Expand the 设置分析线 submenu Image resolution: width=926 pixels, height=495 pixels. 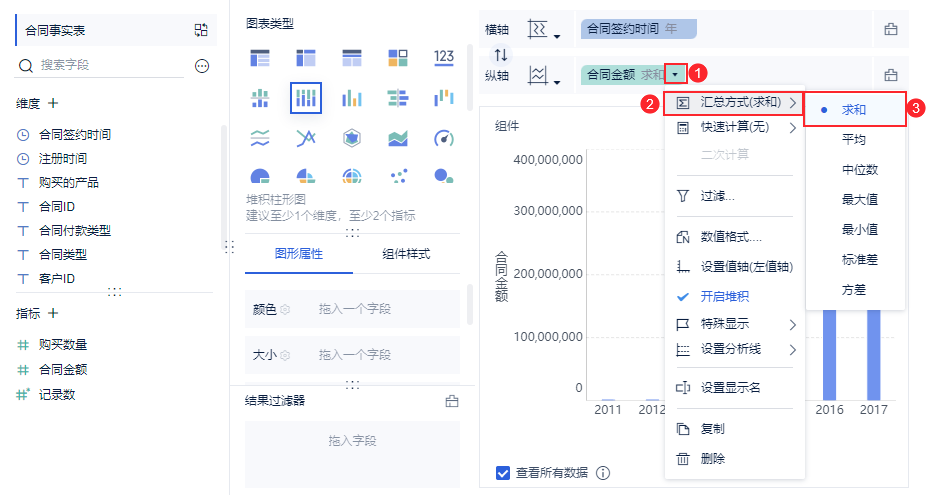(x=735, y=350)
